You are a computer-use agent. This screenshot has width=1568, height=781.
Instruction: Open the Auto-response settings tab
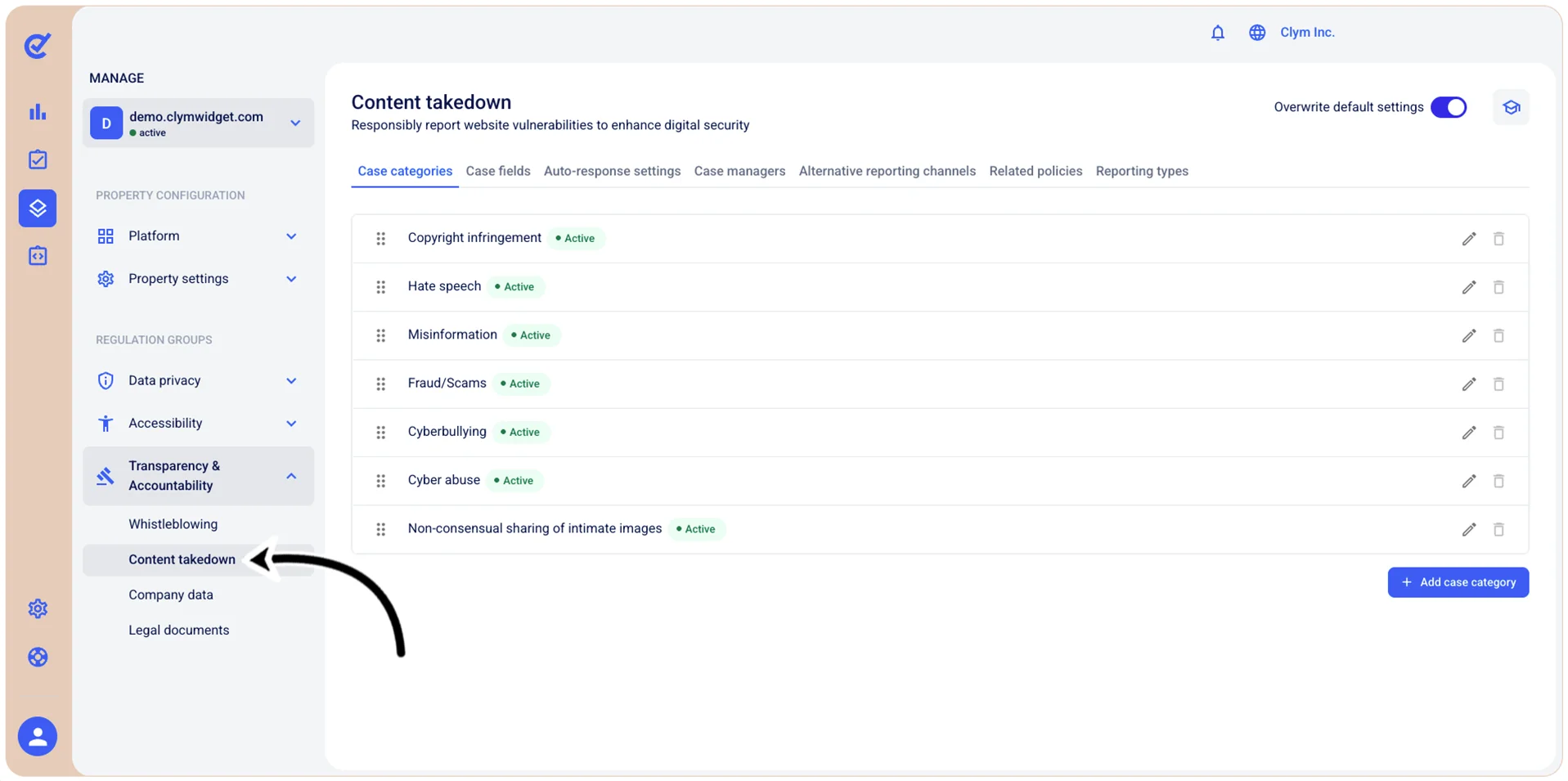tap(612, 171)
